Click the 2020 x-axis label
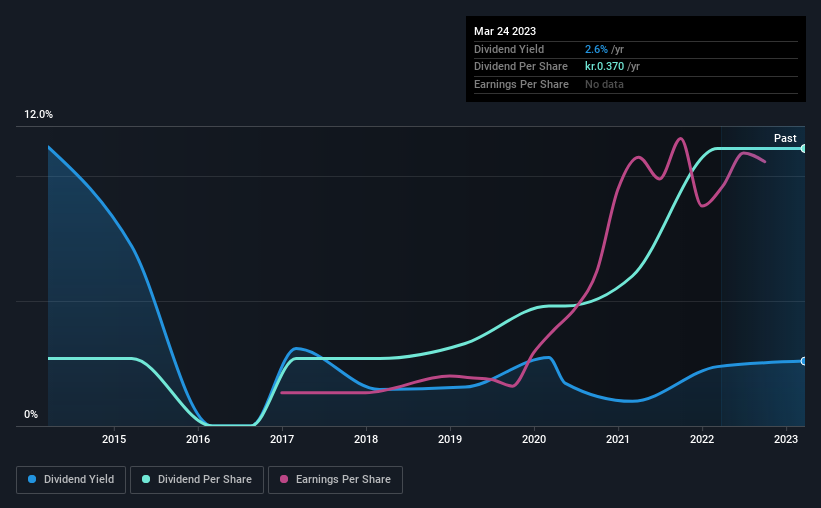 [534, 439]
